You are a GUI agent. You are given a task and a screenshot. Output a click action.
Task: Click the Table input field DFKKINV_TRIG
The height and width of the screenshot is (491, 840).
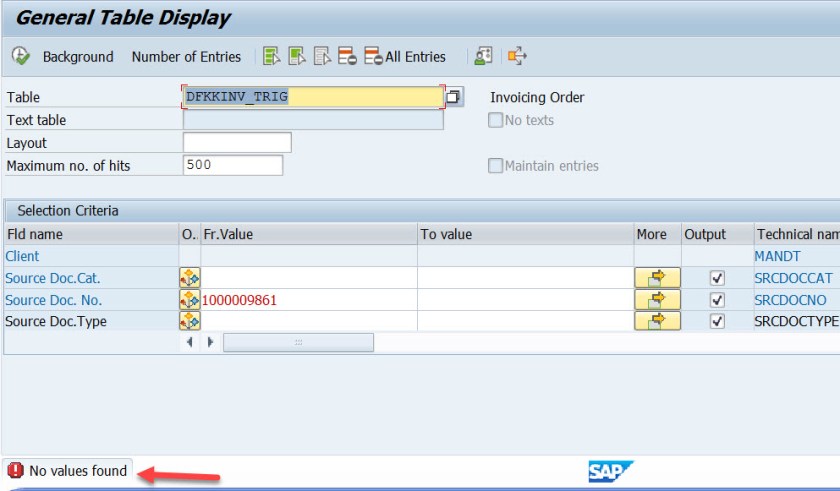[x=313, y=97]
